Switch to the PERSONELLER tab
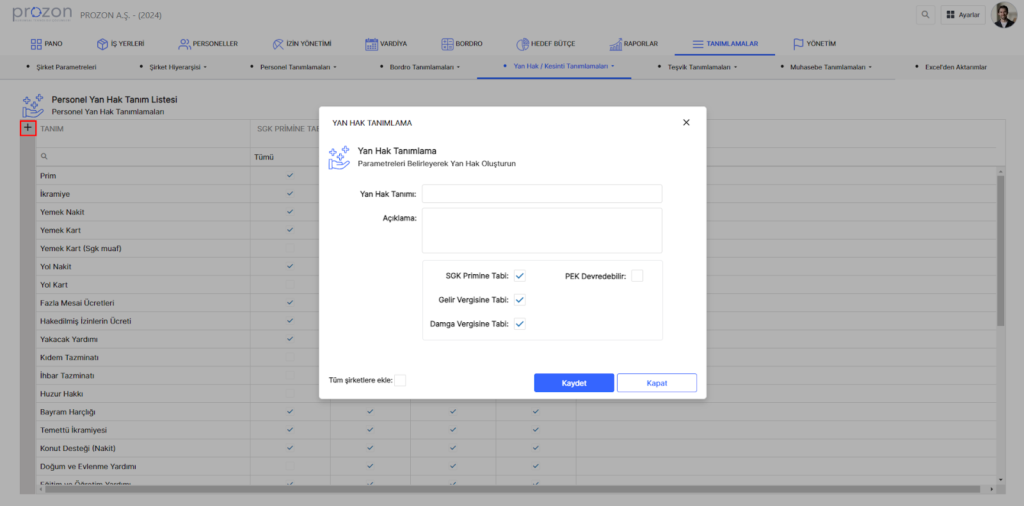This screenshot has width=1024, height=506. 208,44
